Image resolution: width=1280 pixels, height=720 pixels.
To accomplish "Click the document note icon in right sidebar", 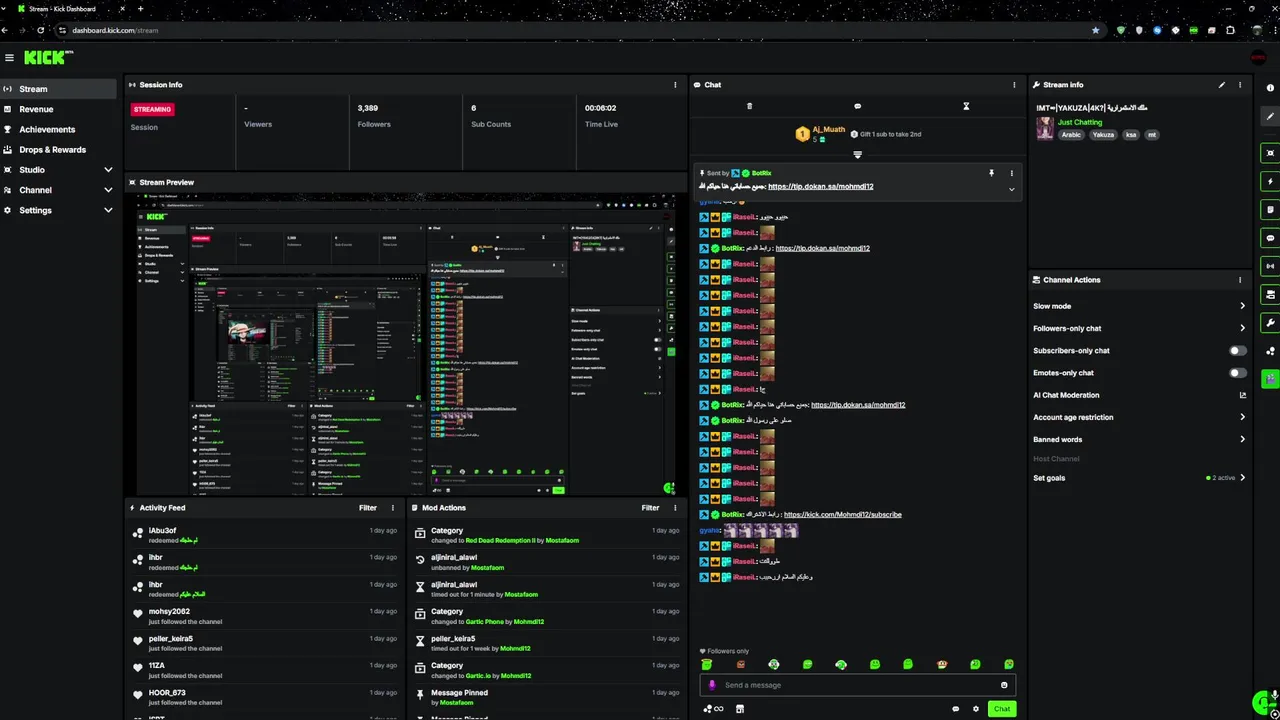I will (x=1270, y=210).
